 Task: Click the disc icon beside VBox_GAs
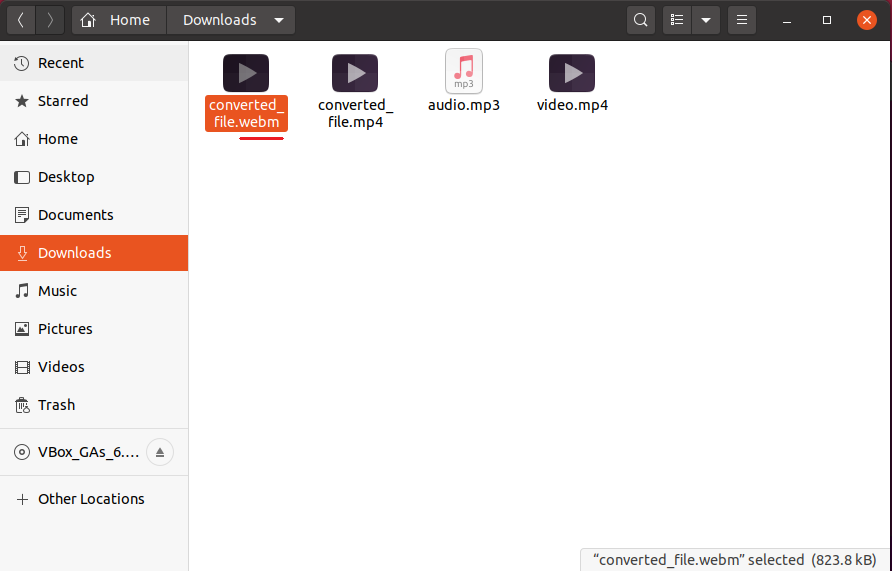coord(22,452)
